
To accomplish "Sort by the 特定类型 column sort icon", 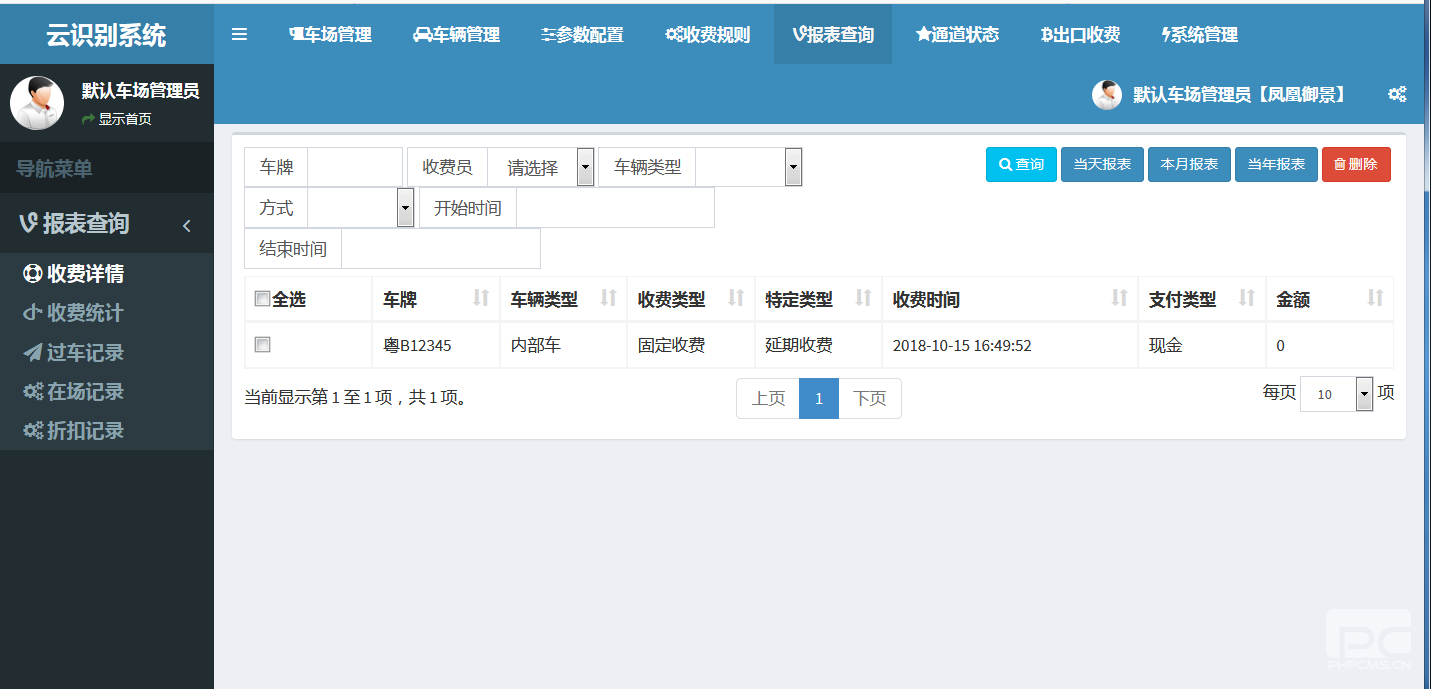I will [x=864, y=297].
